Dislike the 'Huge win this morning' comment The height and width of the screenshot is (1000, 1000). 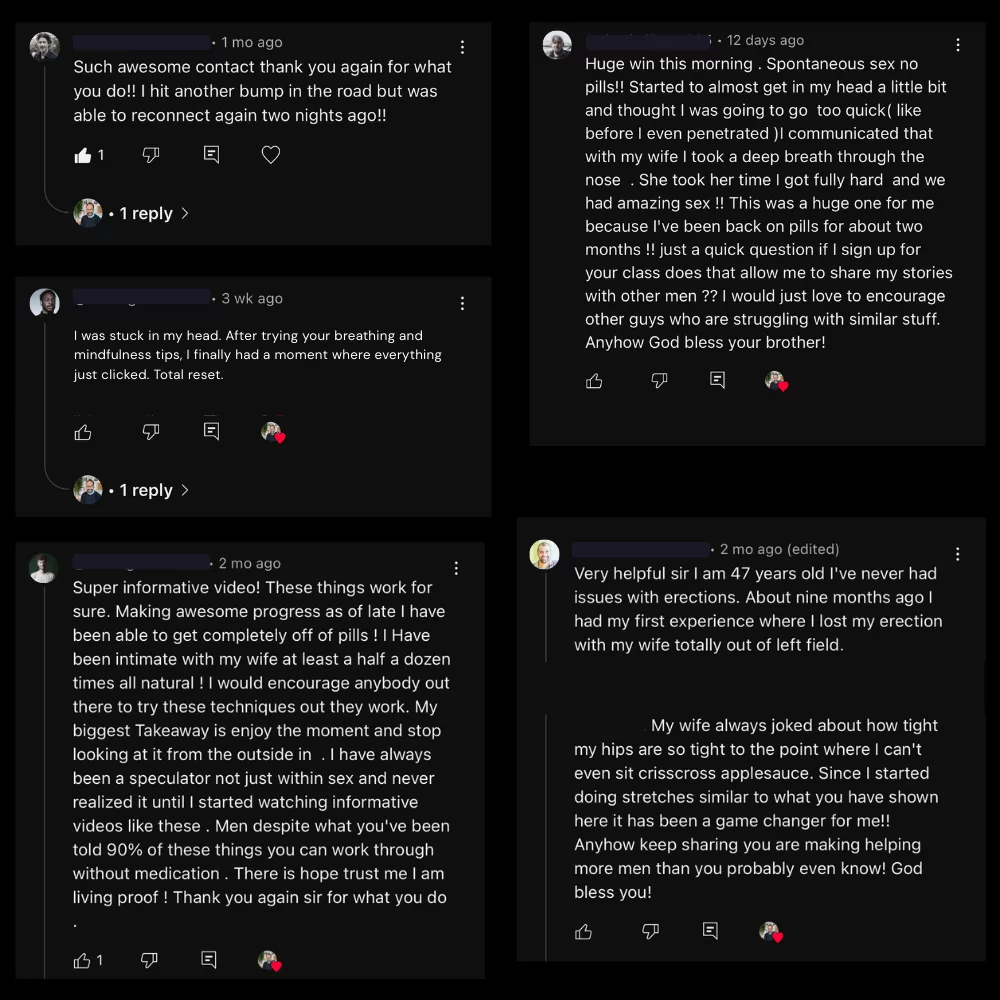coord(659,381)
